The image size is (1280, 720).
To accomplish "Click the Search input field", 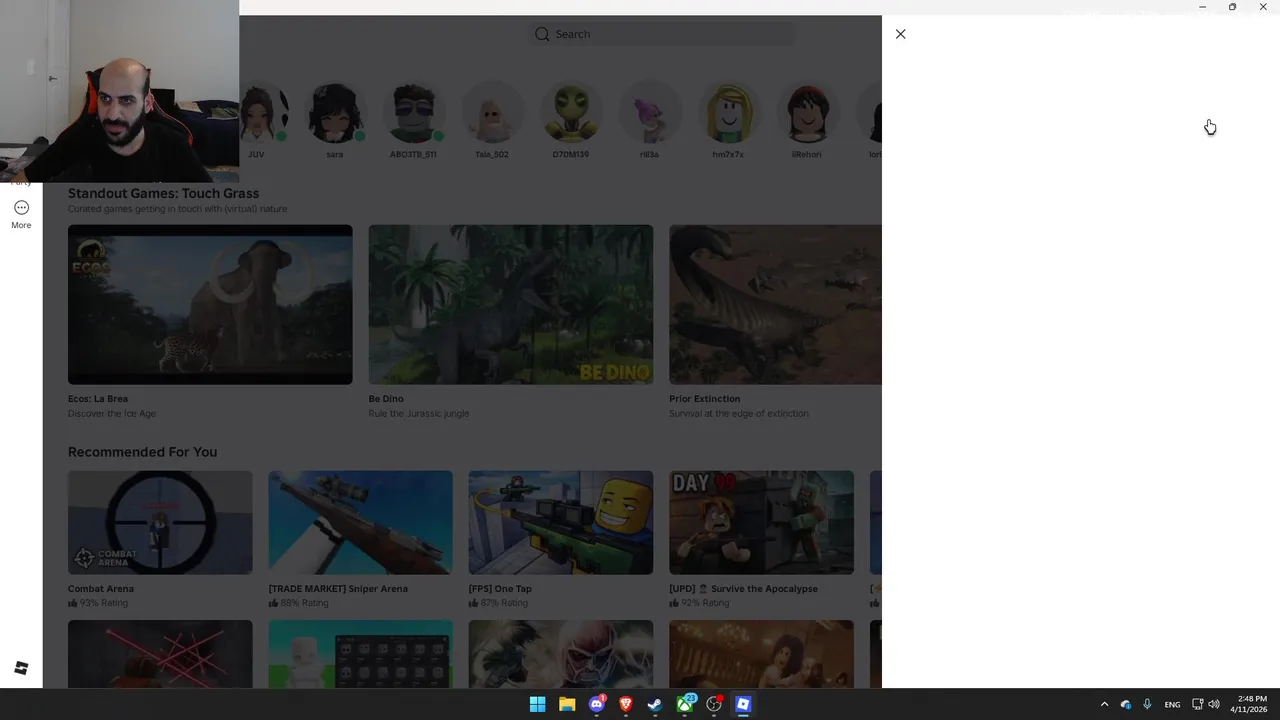I will (663, 34).
